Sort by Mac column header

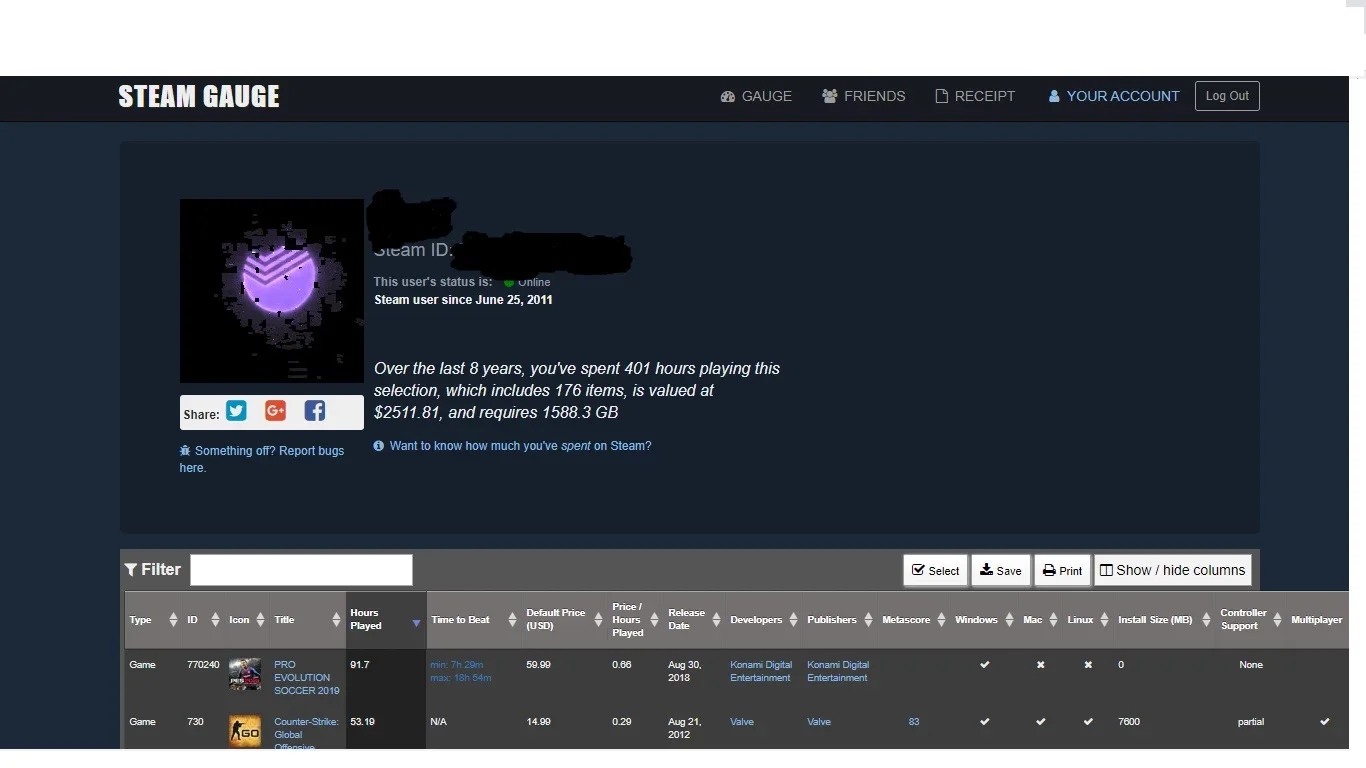1040,620
